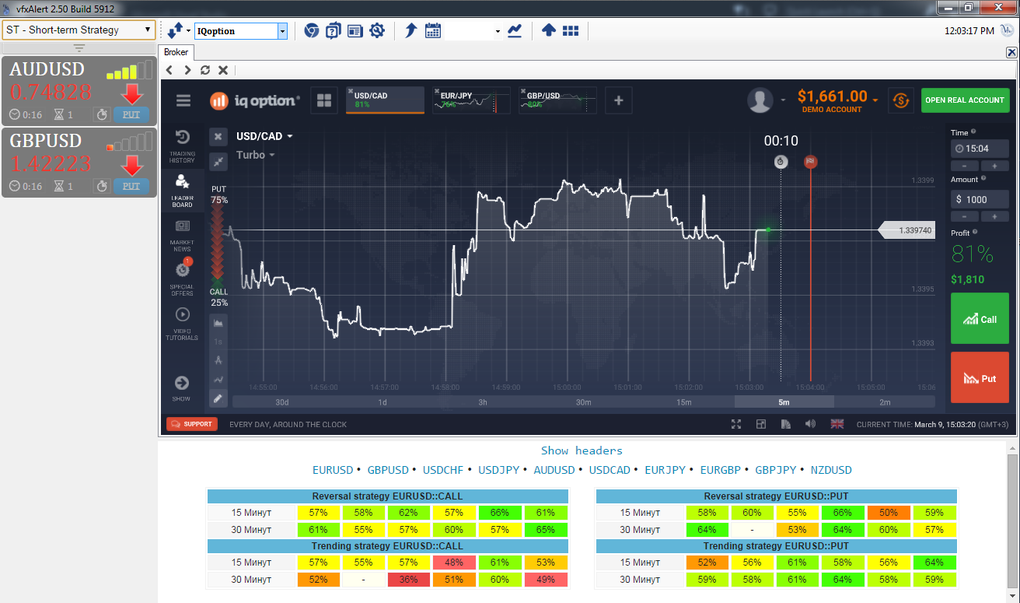Open the USDCAD statistics link
Viewport: 1020px width, 603px height.
click(x=610, y=470)
